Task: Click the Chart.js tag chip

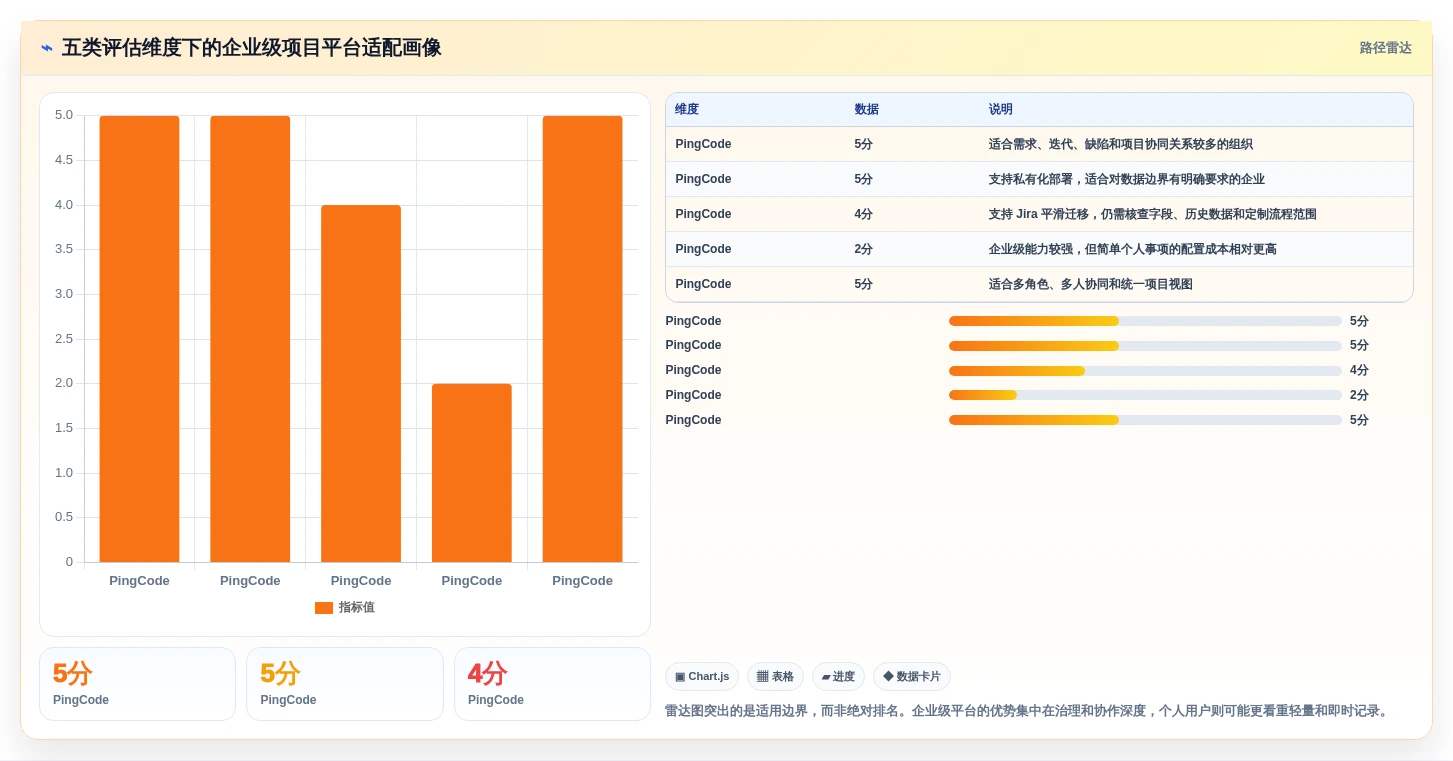Action: [x=702, y=677]
